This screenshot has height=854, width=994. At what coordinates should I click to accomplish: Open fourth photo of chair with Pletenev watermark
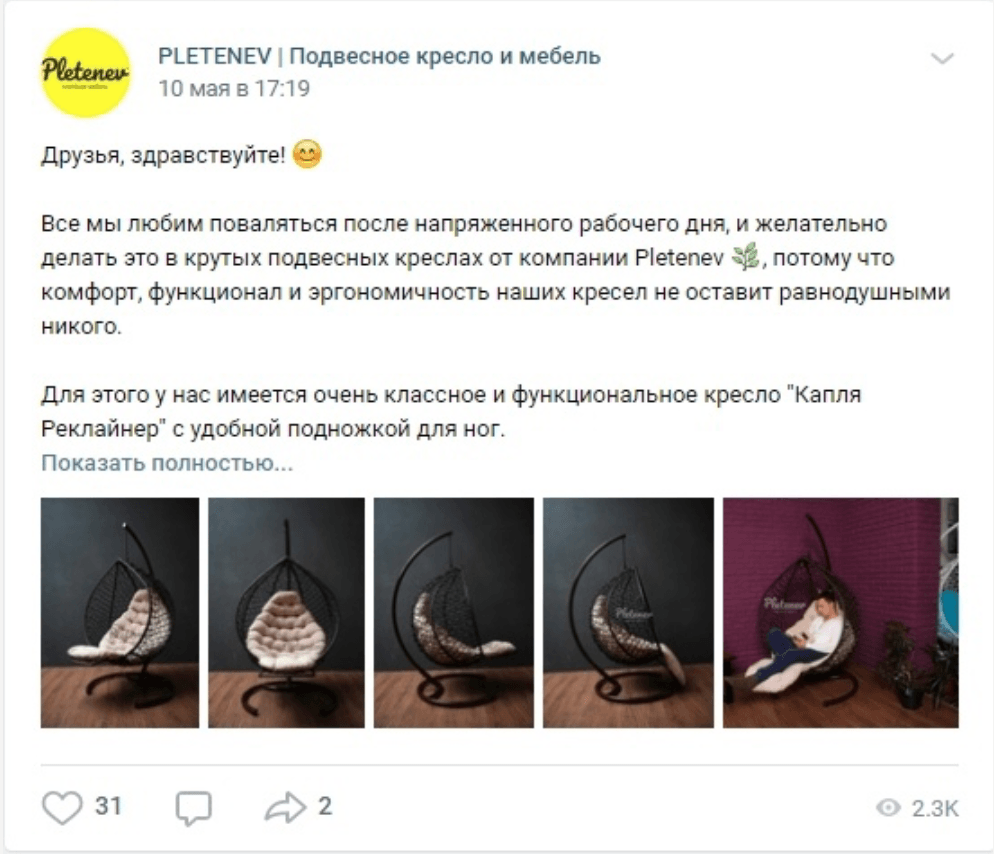click(628, 612)
